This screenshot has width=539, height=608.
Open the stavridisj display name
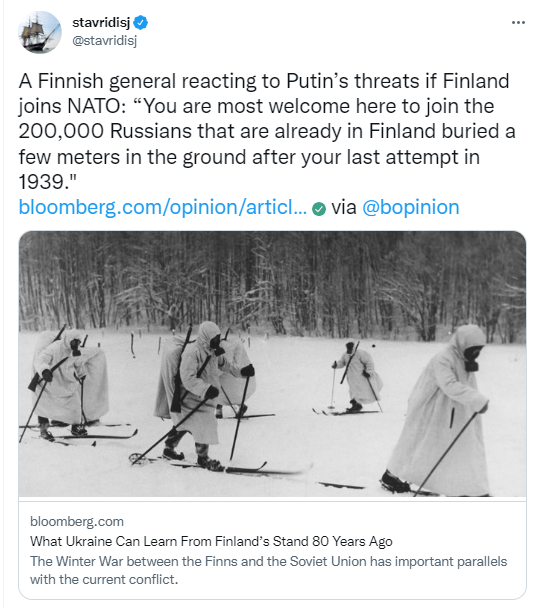click(x=101, y=22)
